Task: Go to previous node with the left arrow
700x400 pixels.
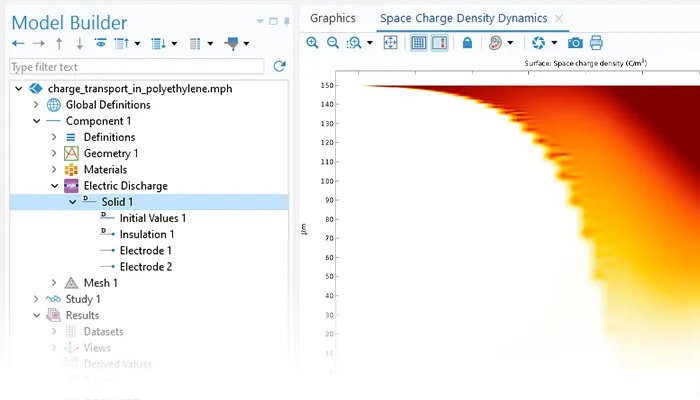Action: 18,44
